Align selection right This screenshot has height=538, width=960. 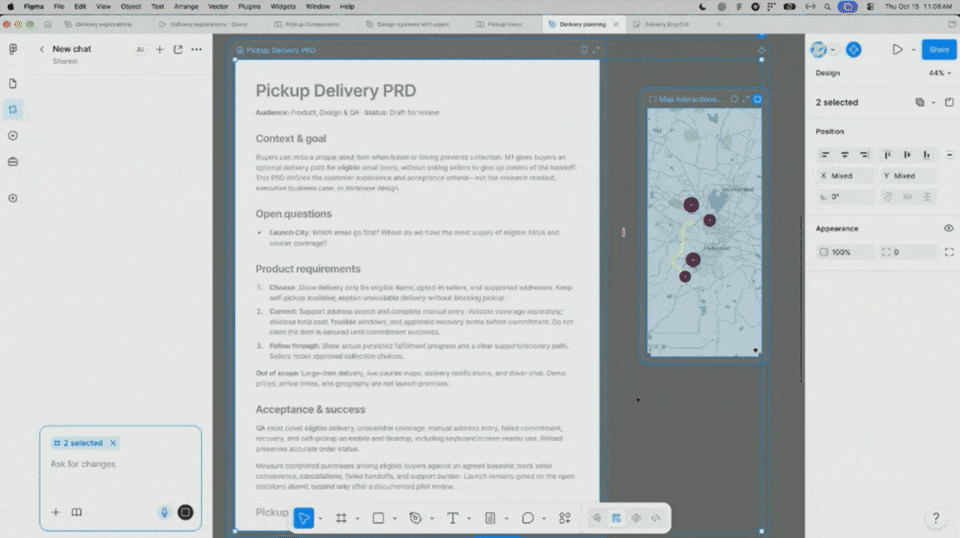click(864, 155)
